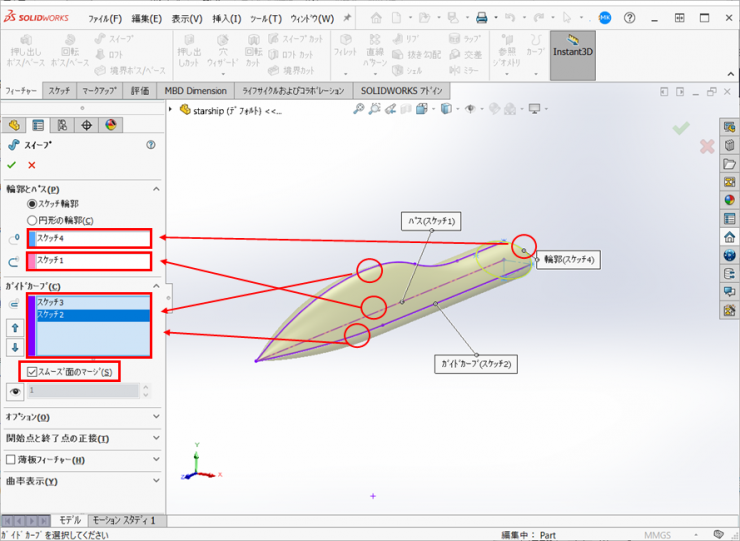
Task: Uncheck the スムーズ面のマージ checkbox
Action: [33, 371]
